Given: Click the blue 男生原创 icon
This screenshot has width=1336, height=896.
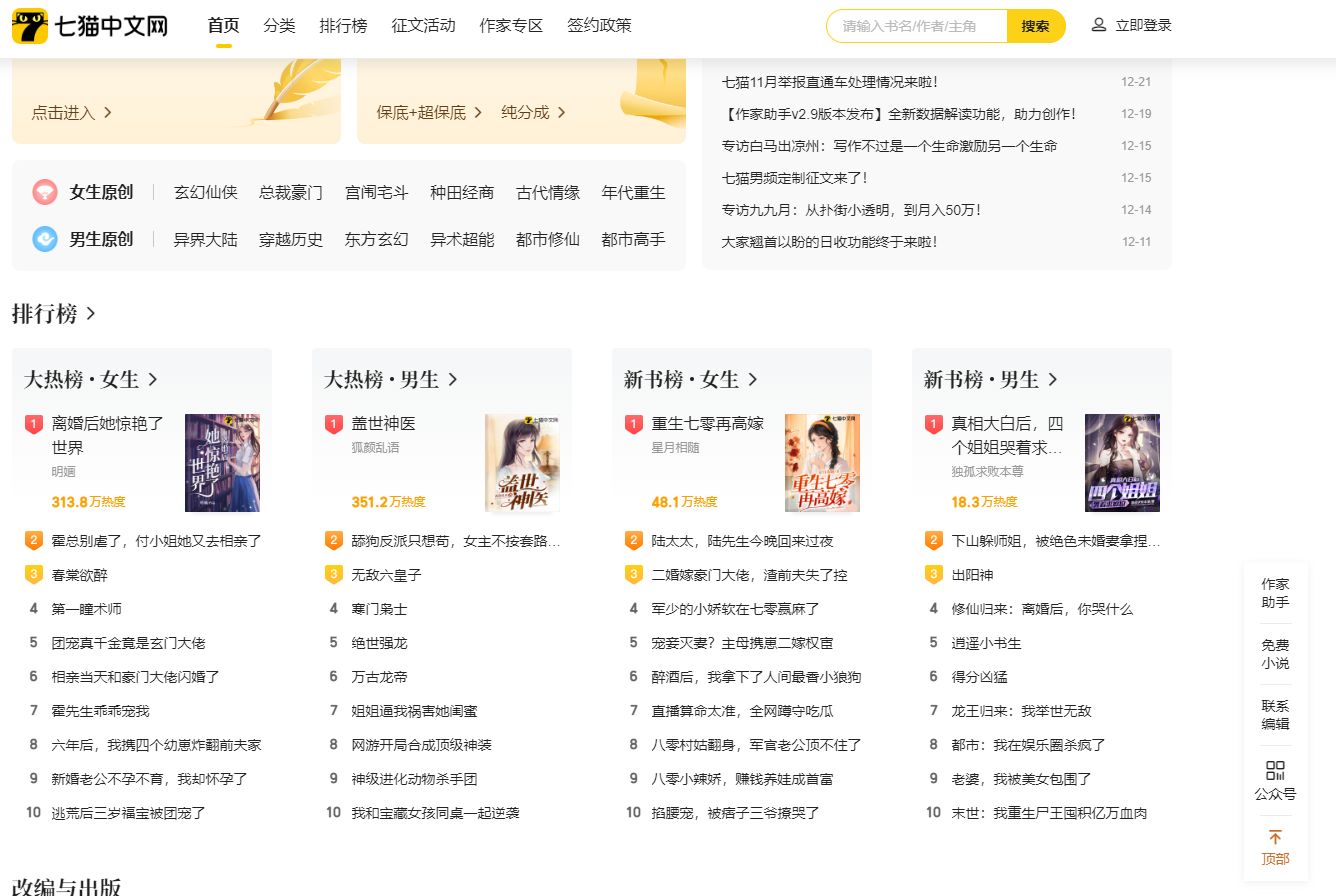Looking at the screenshot, I should [45, 239].
